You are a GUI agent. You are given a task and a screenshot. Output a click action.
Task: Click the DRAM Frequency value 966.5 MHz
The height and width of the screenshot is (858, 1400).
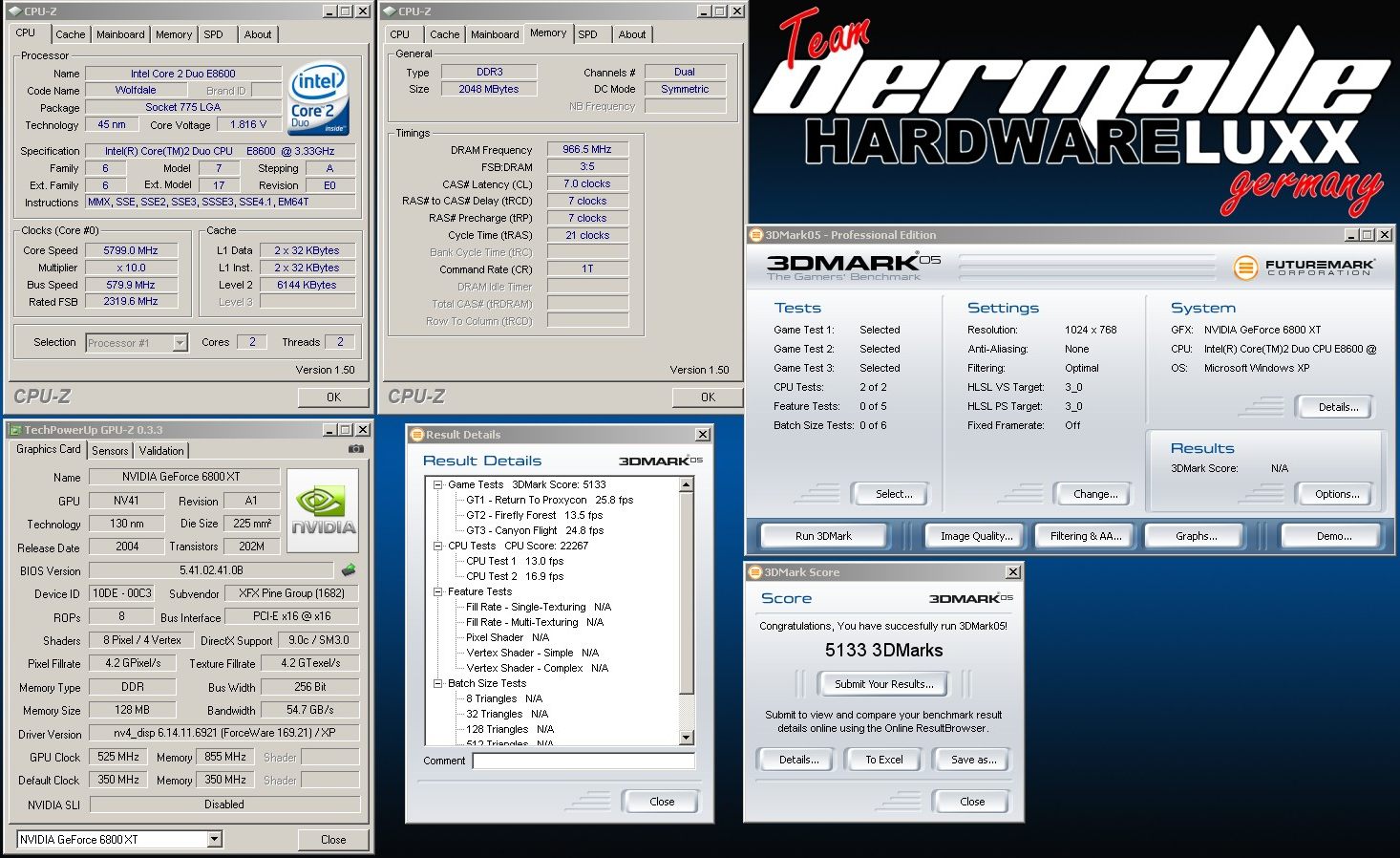pyautogui.click(x=587, y=149)
